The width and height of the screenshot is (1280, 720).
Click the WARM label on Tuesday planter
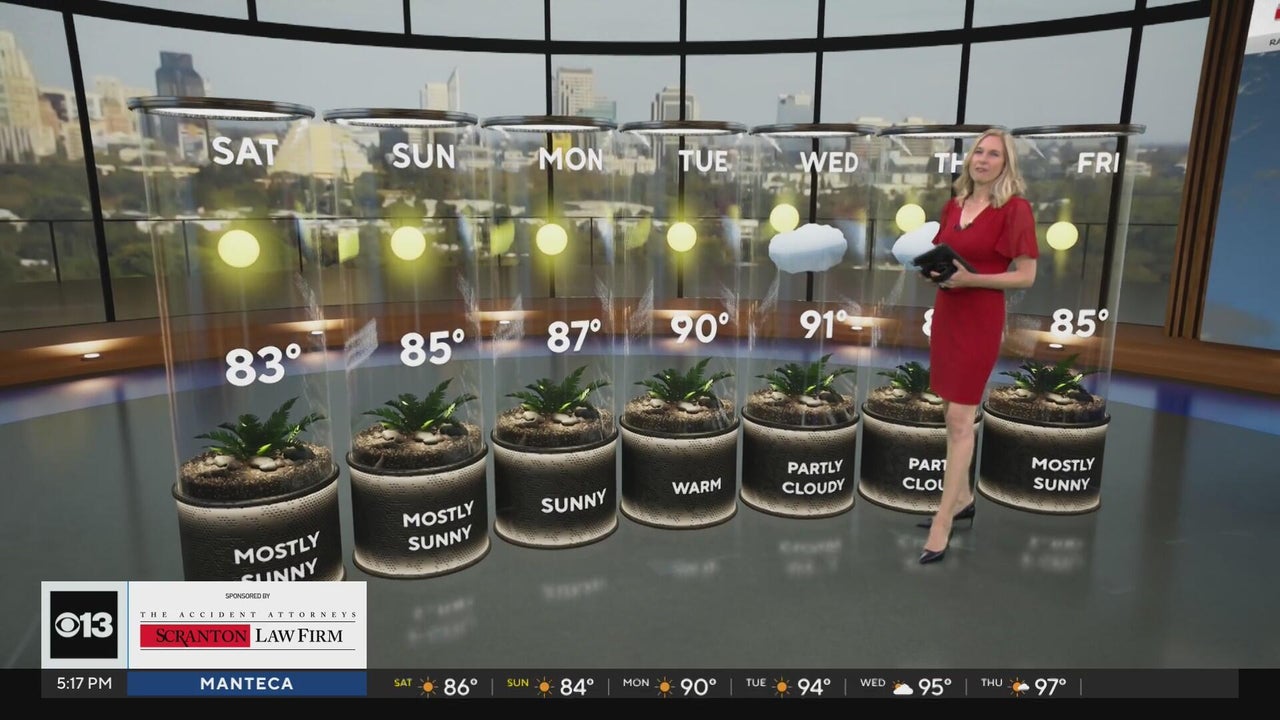697,487
